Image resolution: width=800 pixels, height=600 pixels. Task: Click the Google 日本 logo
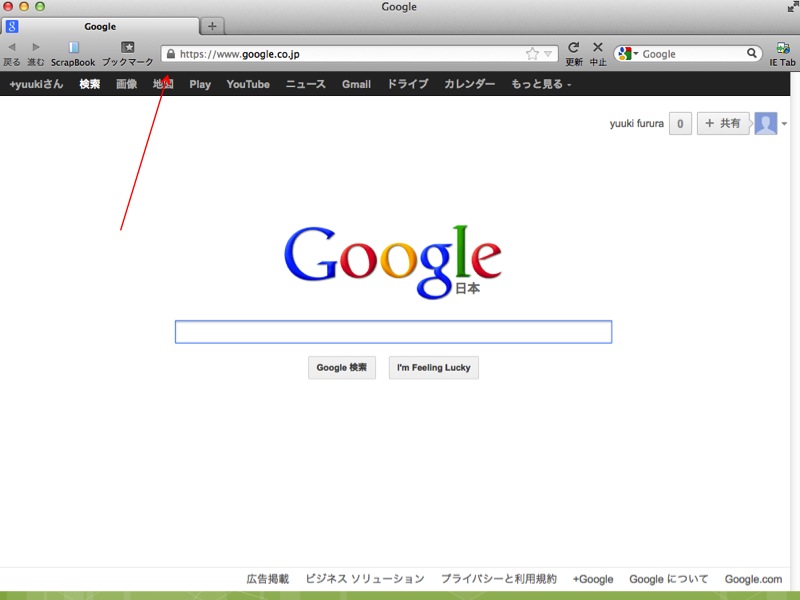point(393,262)
